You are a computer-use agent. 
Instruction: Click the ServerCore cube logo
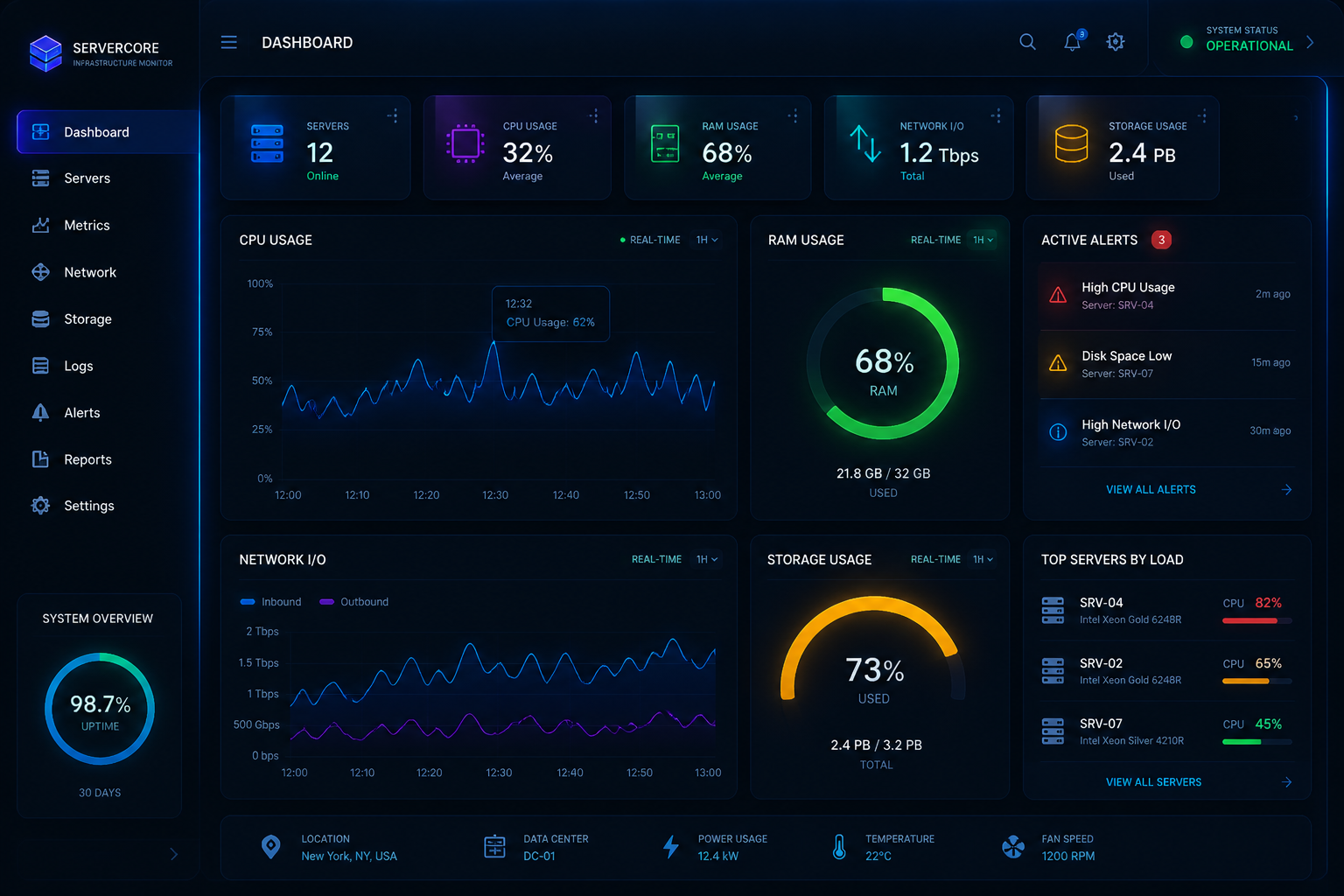[x=45, y=53]
